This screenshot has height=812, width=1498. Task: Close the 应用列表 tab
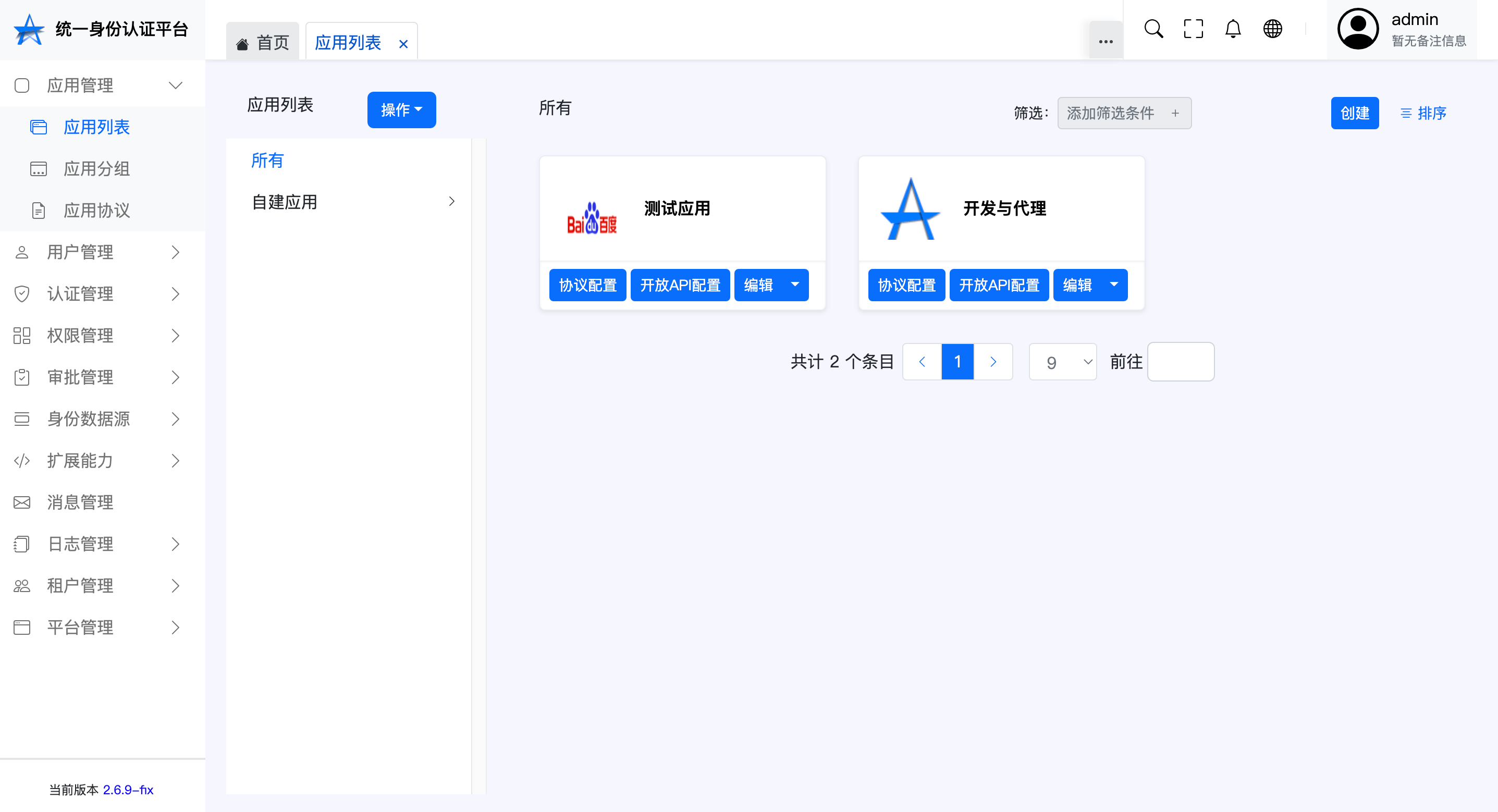click(403, 44)
